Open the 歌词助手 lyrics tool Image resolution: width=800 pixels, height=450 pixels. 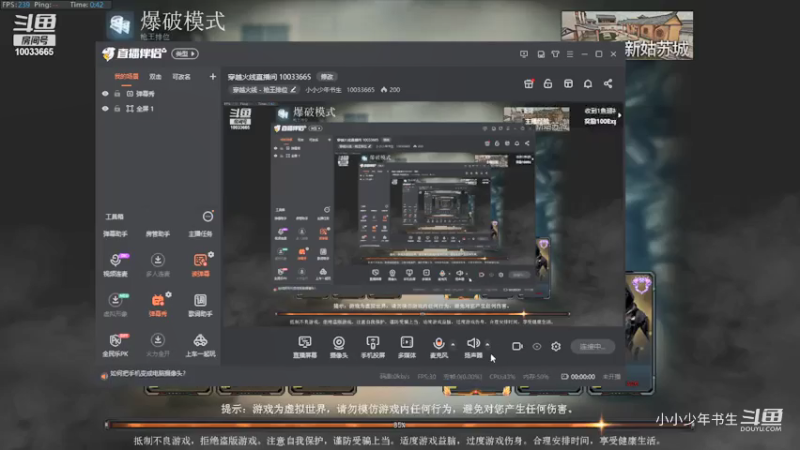200,305
